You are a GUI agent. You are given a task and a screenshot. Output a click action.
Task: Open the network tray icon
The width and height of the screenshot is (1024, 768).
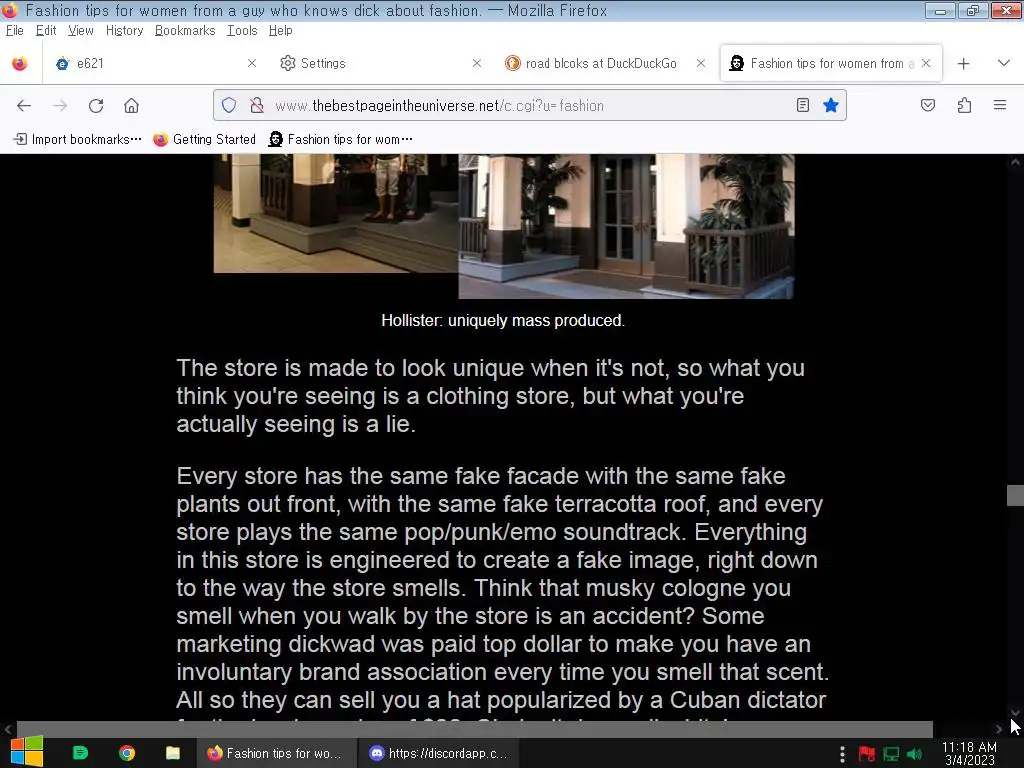point(891,754)
